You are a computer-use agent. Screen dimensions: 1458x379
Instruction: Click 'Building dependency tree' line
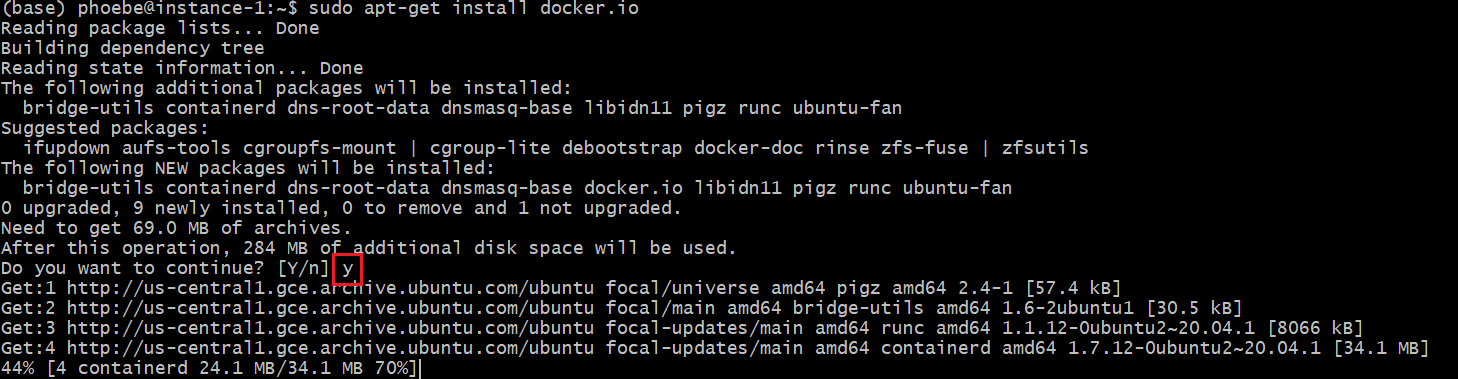(x=132, y=48)
